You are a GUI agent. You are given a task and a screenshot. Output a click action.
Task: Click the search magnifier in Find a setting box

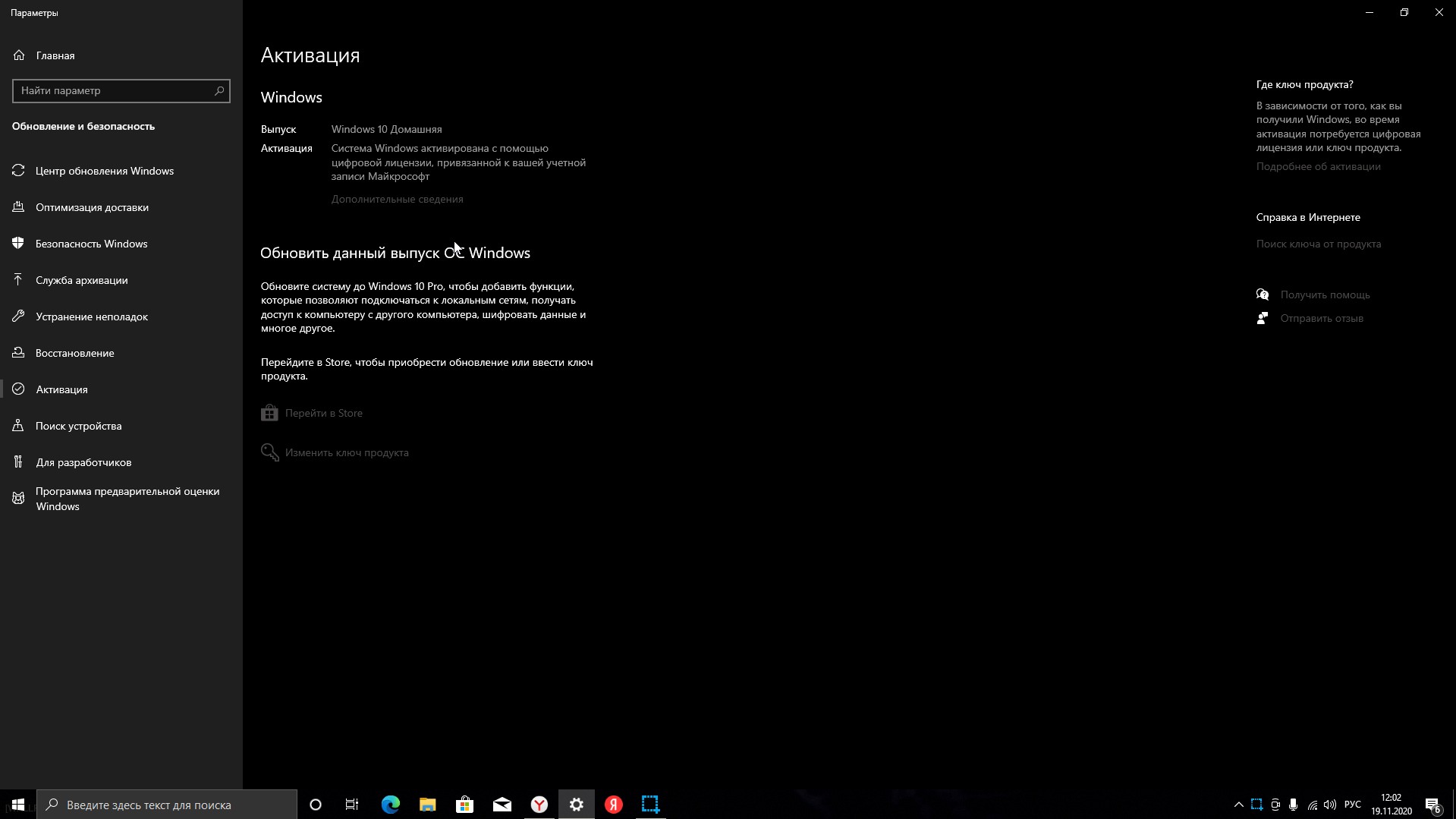point(219,91)
